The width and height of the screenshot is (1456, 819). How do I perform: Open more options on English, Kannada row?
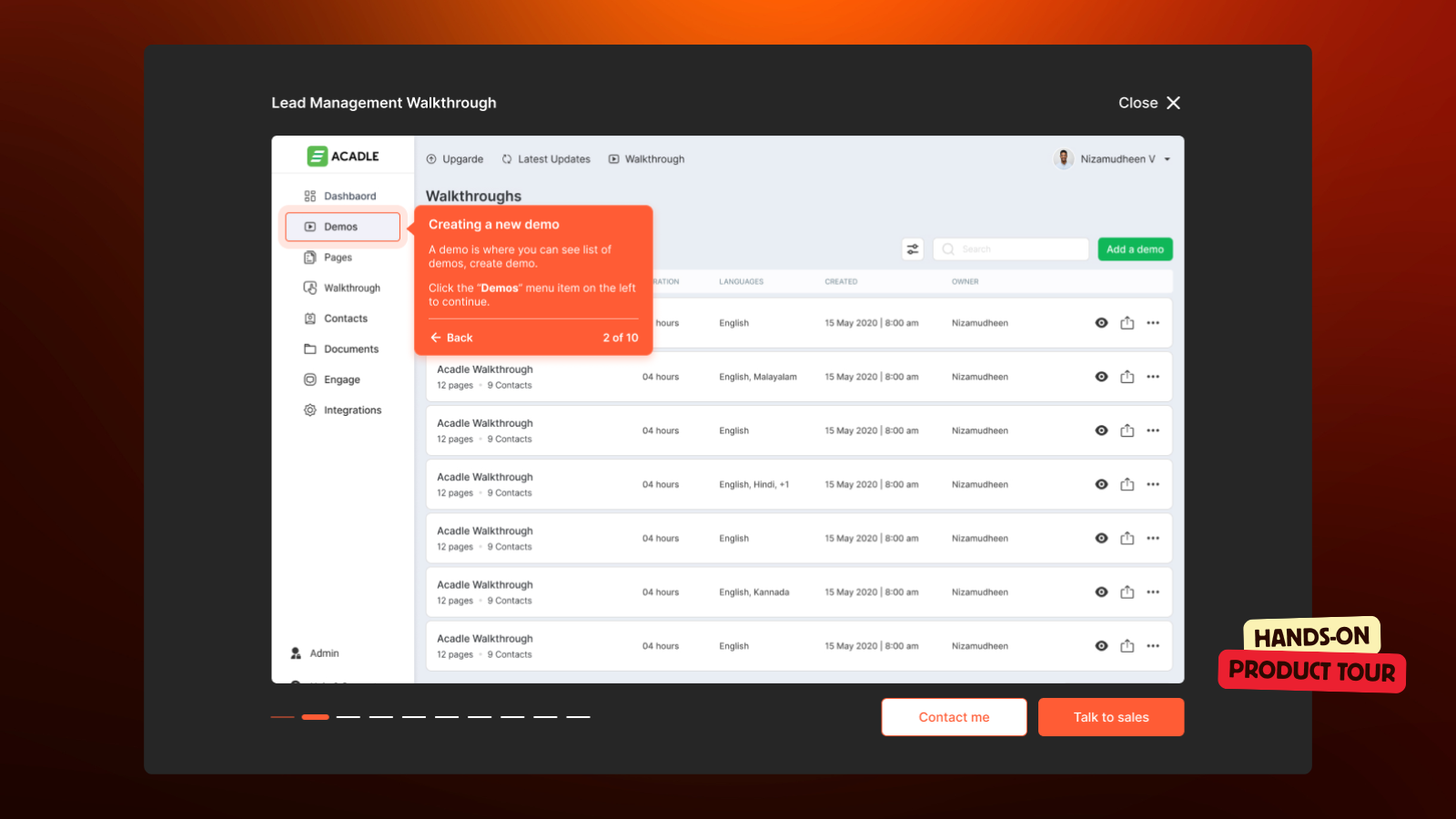pyautogui.click(x=1153, y=592)
